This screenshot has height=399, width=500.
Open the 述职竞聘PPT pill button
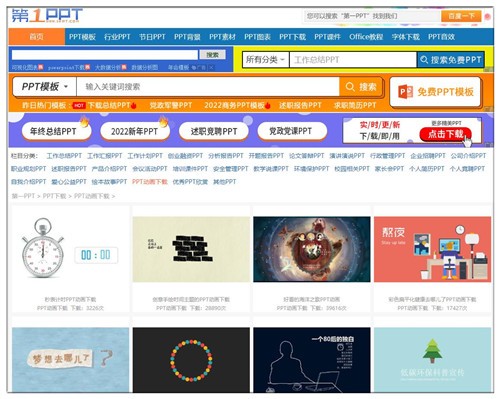click(x=213, y=131)
